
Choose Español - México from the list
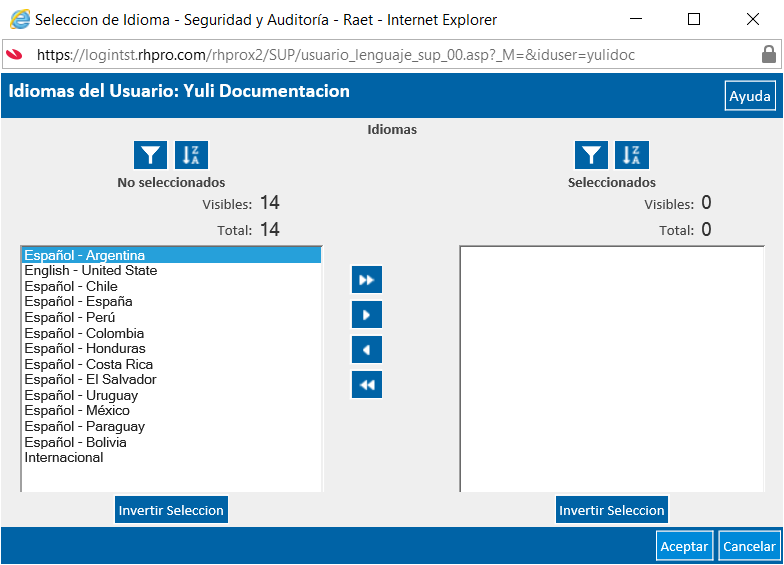point(172,410)
